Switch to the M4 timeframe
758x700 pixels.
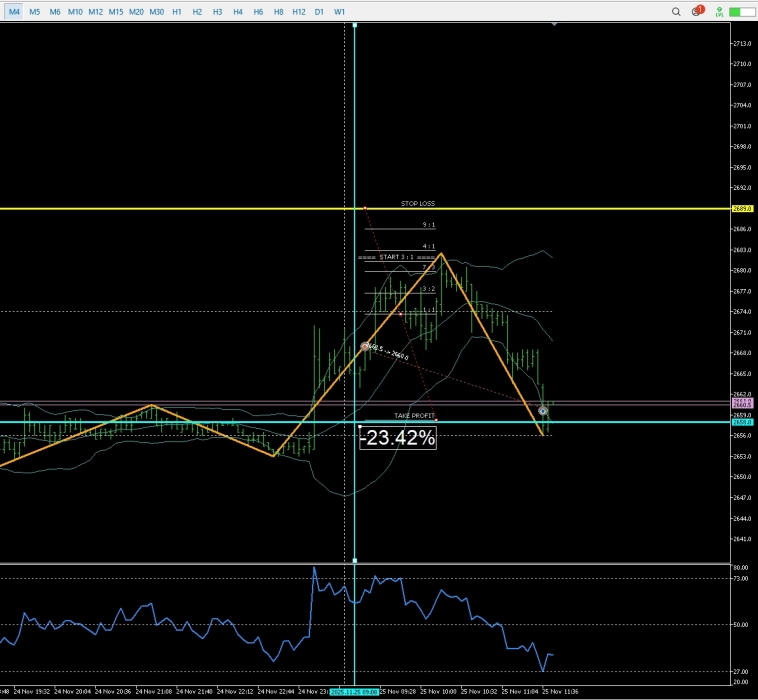14,11
